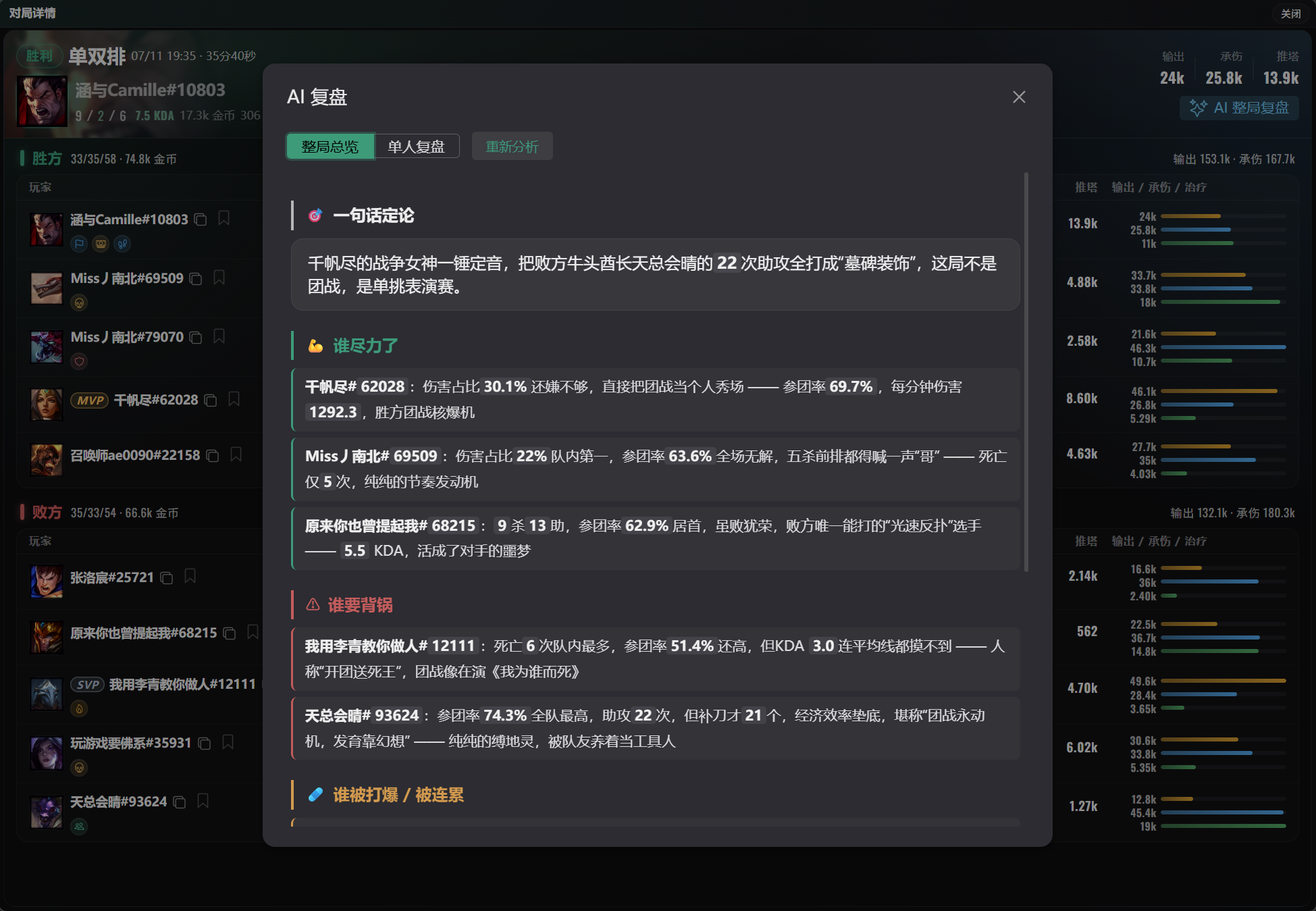Click the 谁要背锅 section heading

tap(360, 605)
